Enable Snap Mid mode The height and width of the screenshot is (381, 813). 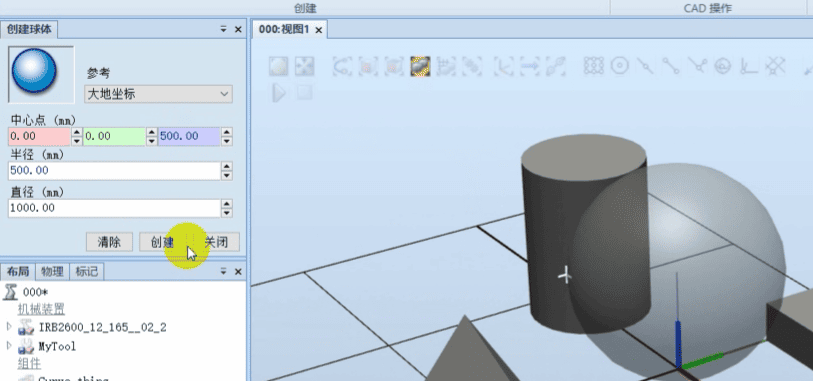coord(646,66)
